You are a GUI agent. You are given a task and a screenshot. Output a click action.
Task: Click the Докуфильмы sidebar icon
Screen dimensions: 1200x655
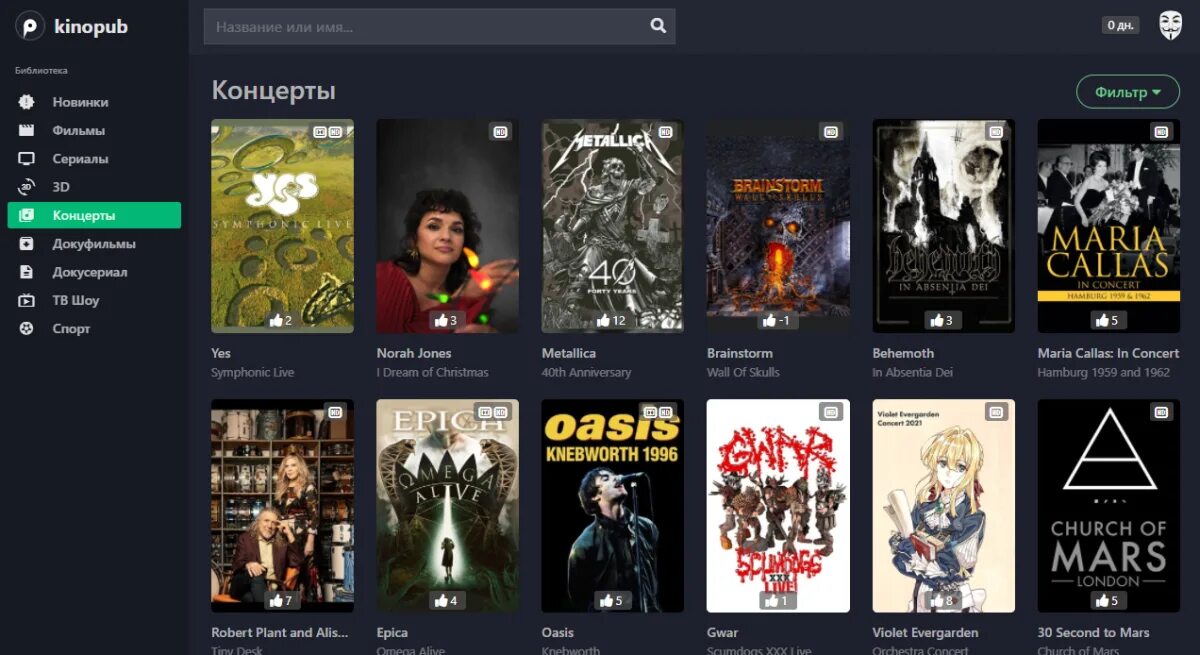[27, 244]
